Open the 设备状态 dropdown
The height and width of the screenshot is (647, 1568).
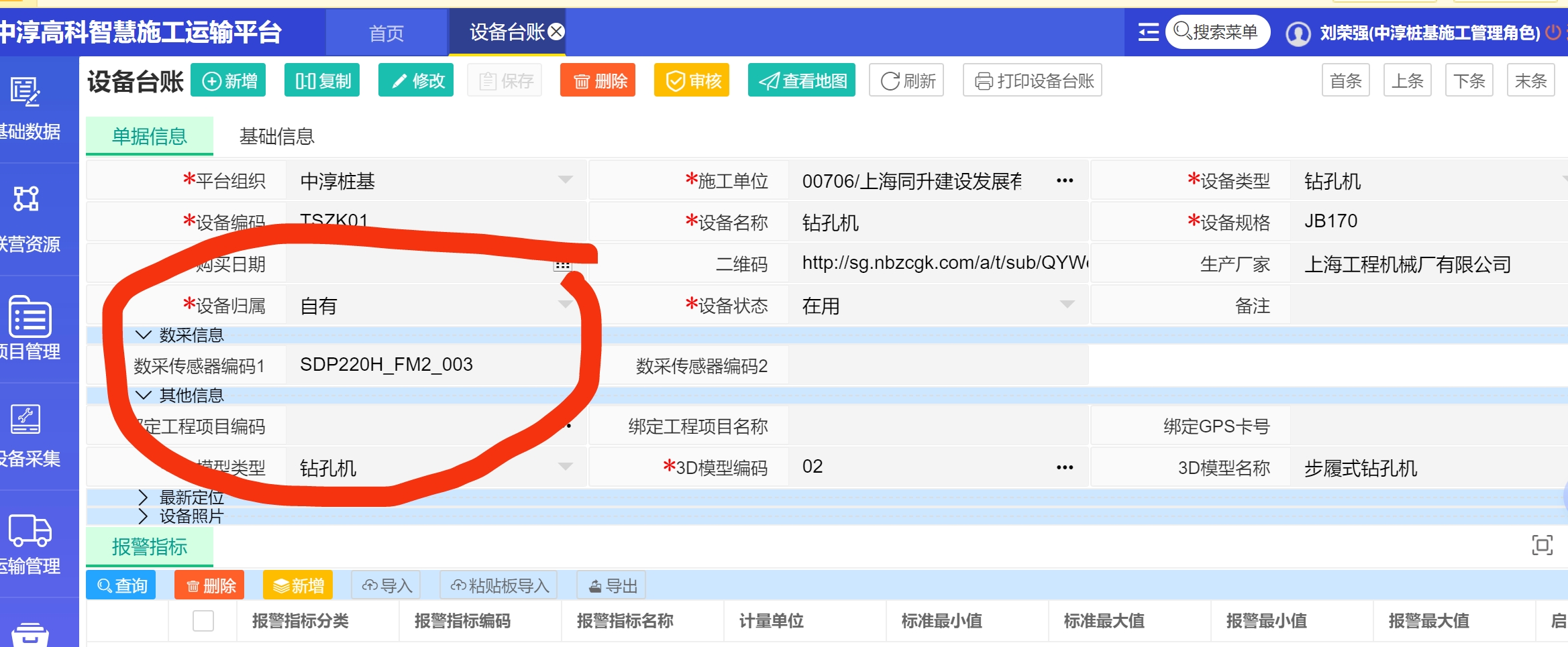coord(1067,305)
